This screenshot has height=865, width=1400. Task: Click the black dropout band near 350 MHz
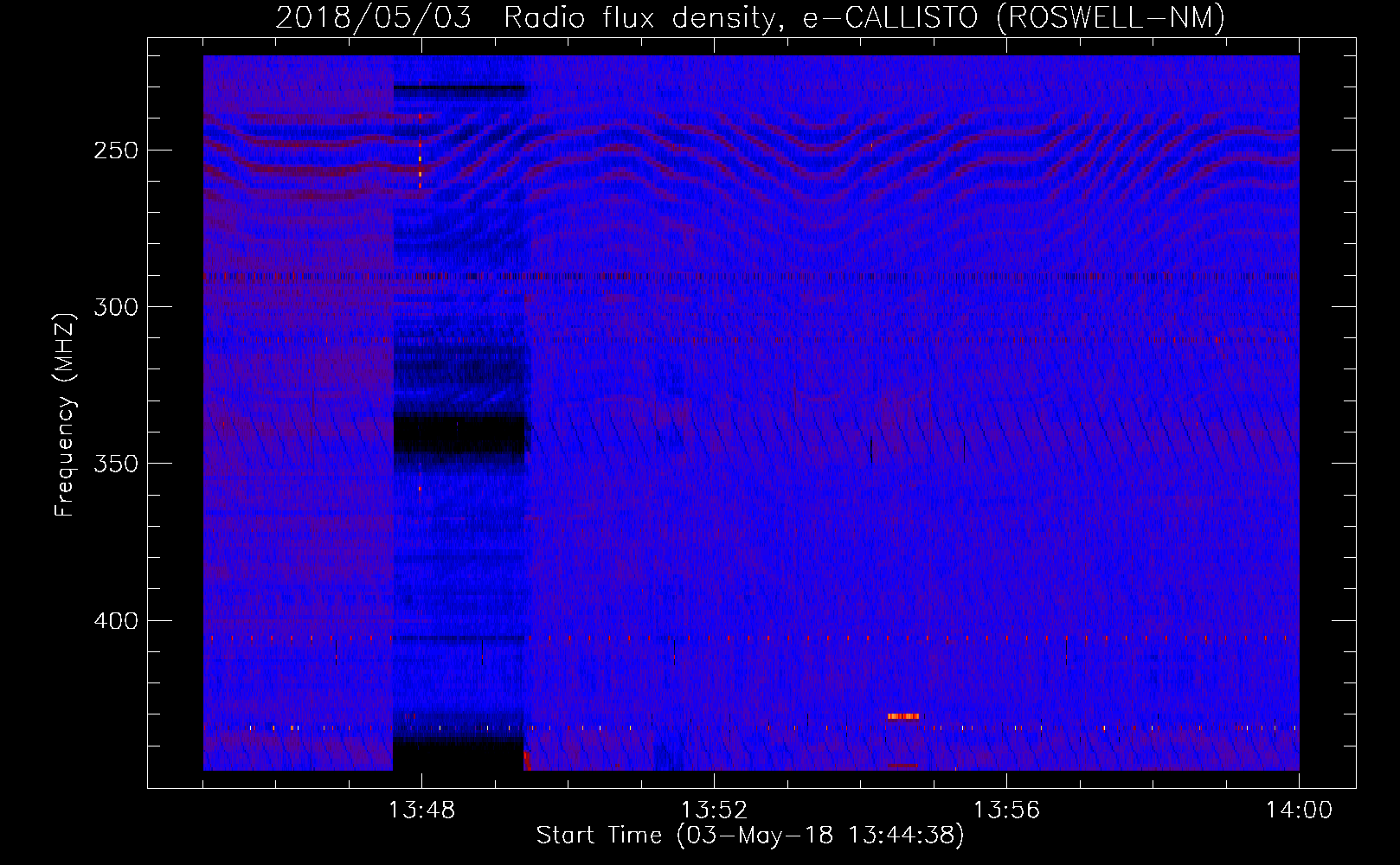459,436
